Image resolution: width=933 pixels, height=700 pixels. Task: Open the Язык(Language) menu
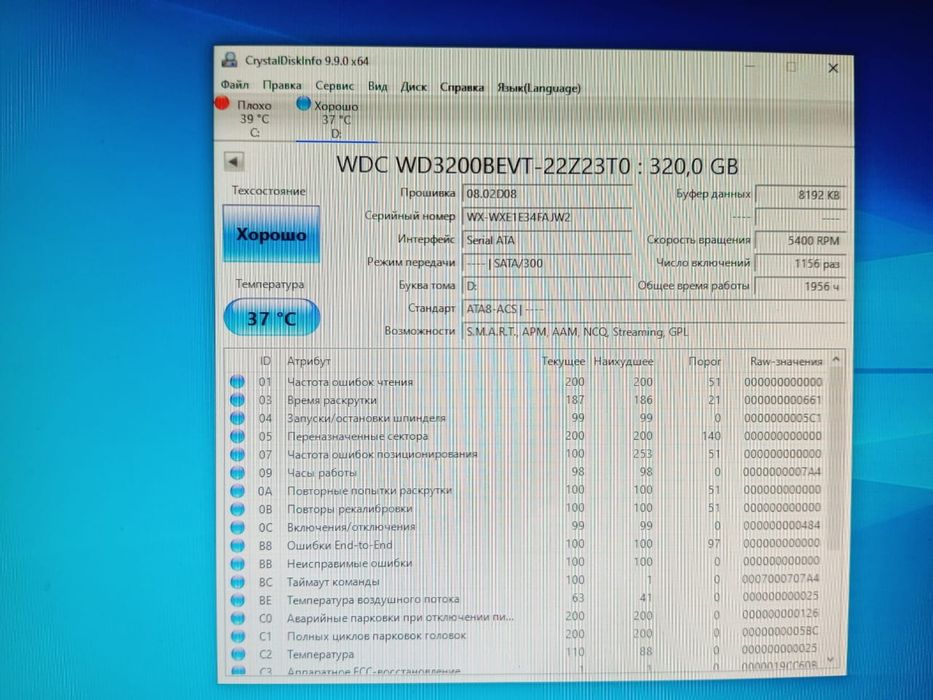coord(538,89)
